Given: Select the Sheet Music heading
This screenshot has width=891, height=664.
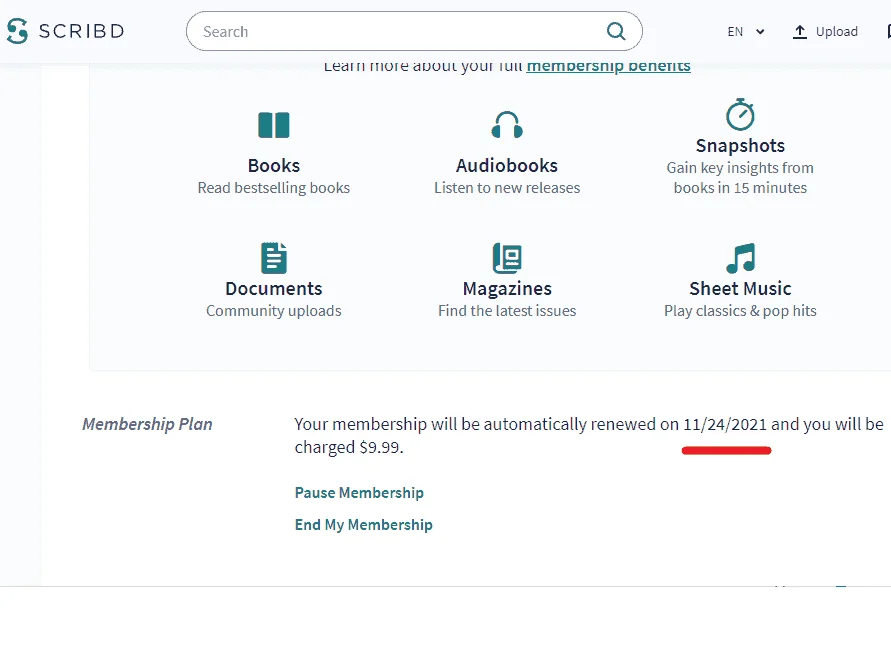Looking at the screenshot, I should [740, 289].
